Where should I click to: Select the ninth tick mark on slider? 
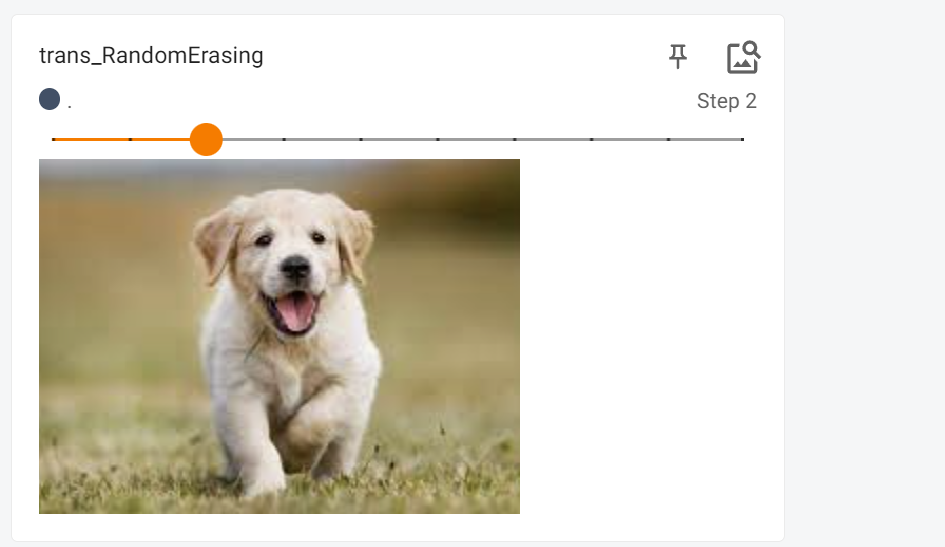[x=668, y=139]
